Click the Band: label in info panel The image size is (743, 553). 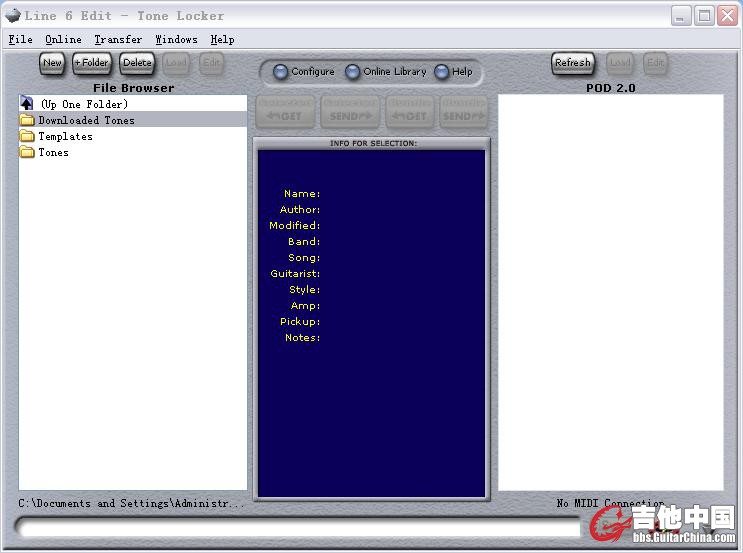tap(304, 242)
